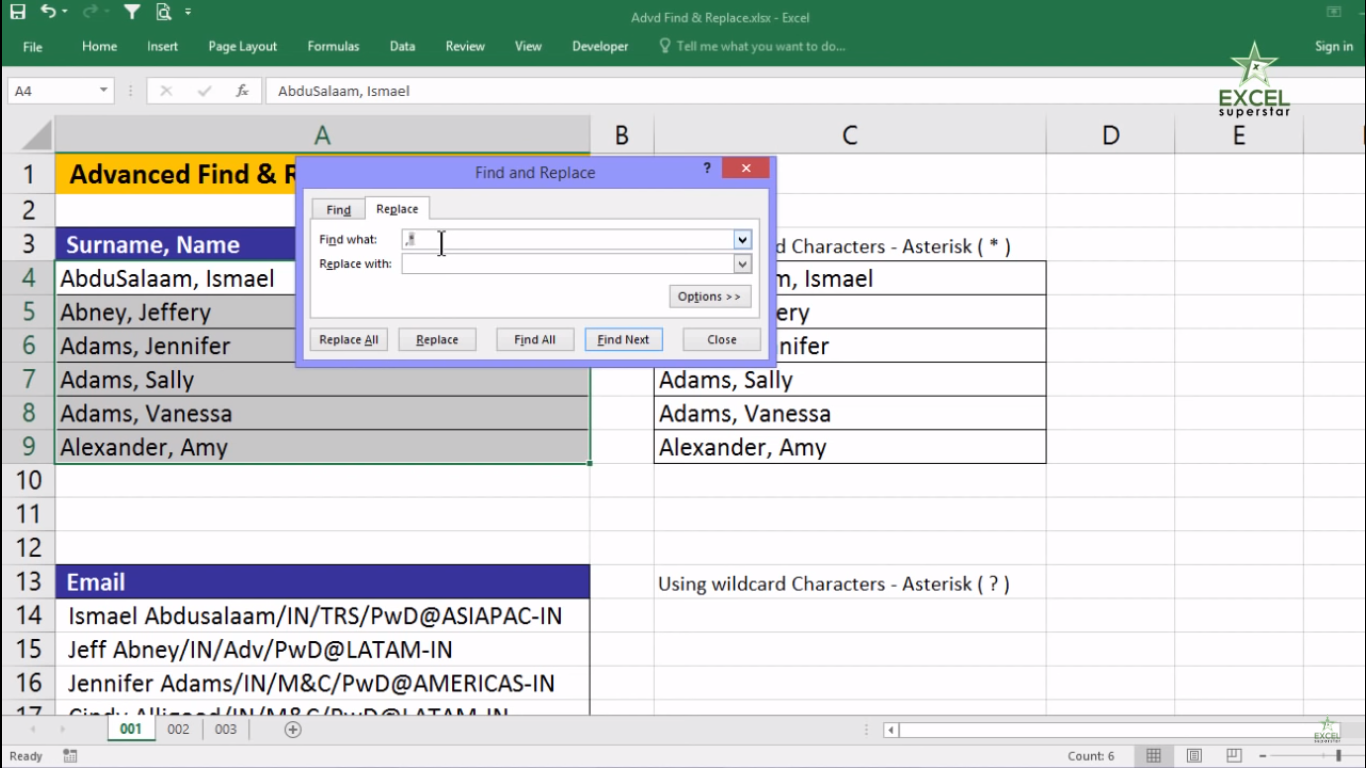1366x768 pixels.
Task: Expand the Find what dropdown arrow
Action: [x=742, y=240]
